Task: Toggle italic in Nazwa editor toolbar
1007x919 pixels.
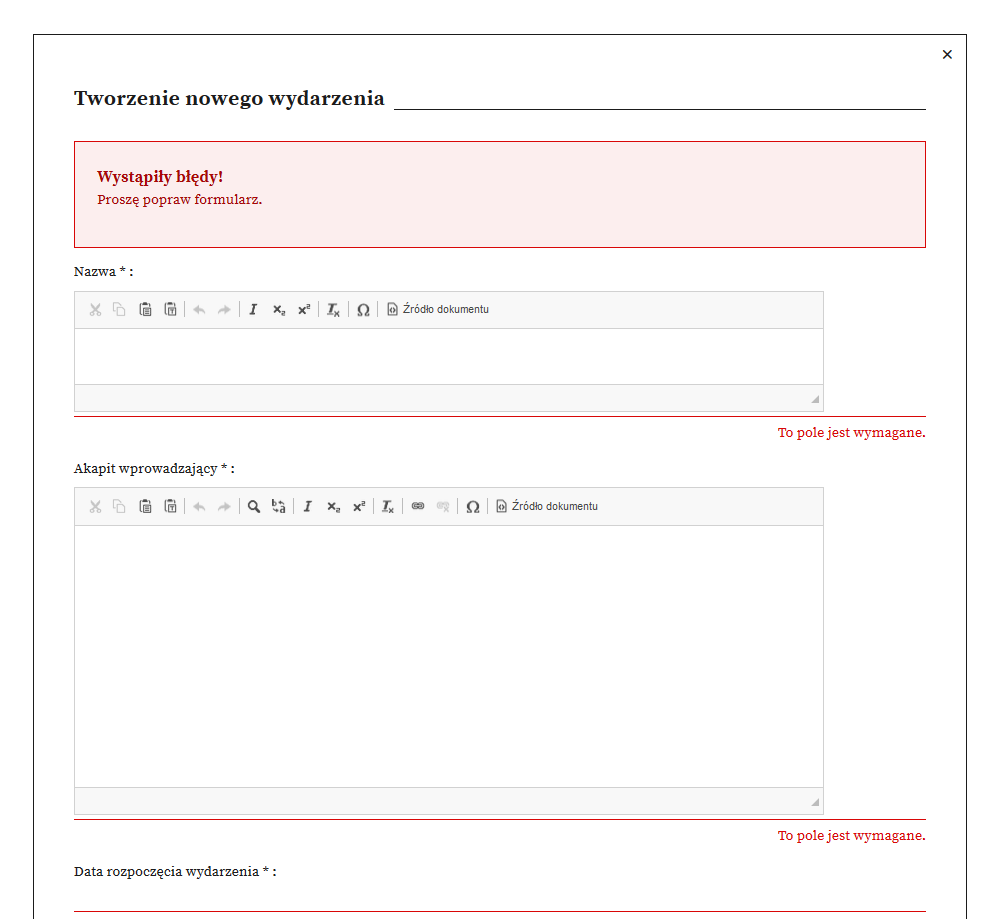Action: pyautogui.click(x=253, y=310)
